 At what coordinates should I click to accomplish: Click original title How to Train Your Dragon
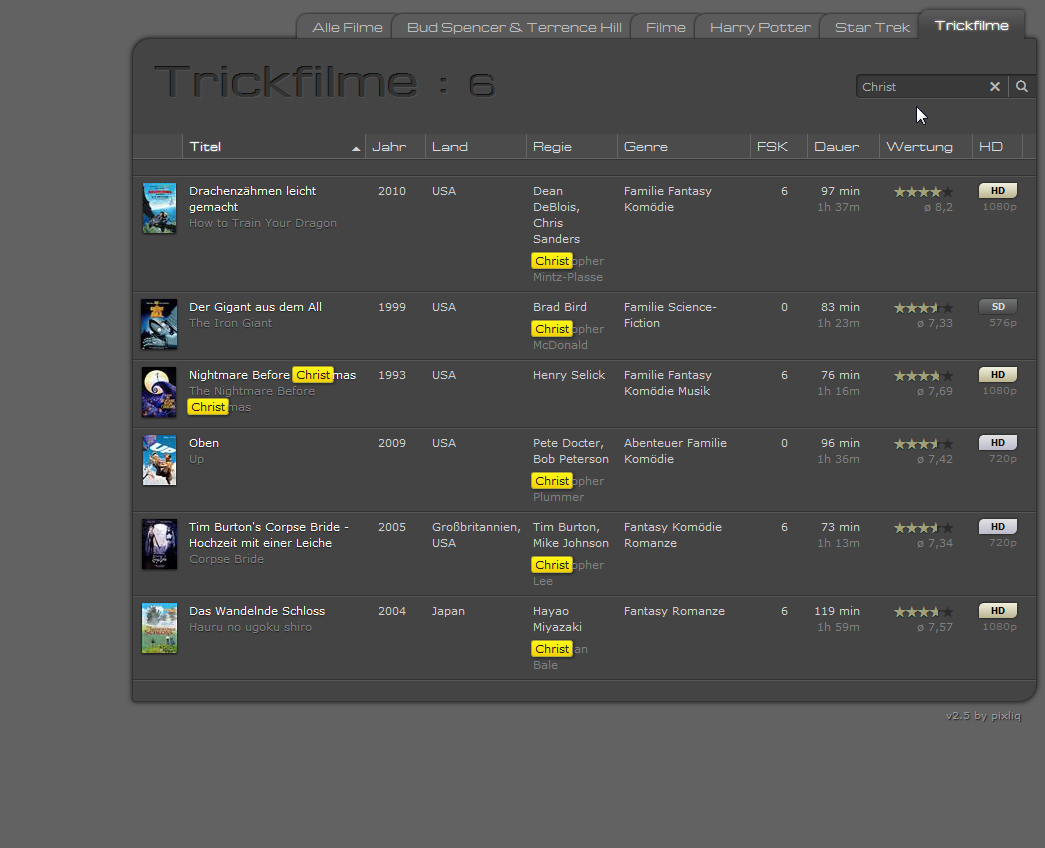pyautogui.click(x=263, y=223)
